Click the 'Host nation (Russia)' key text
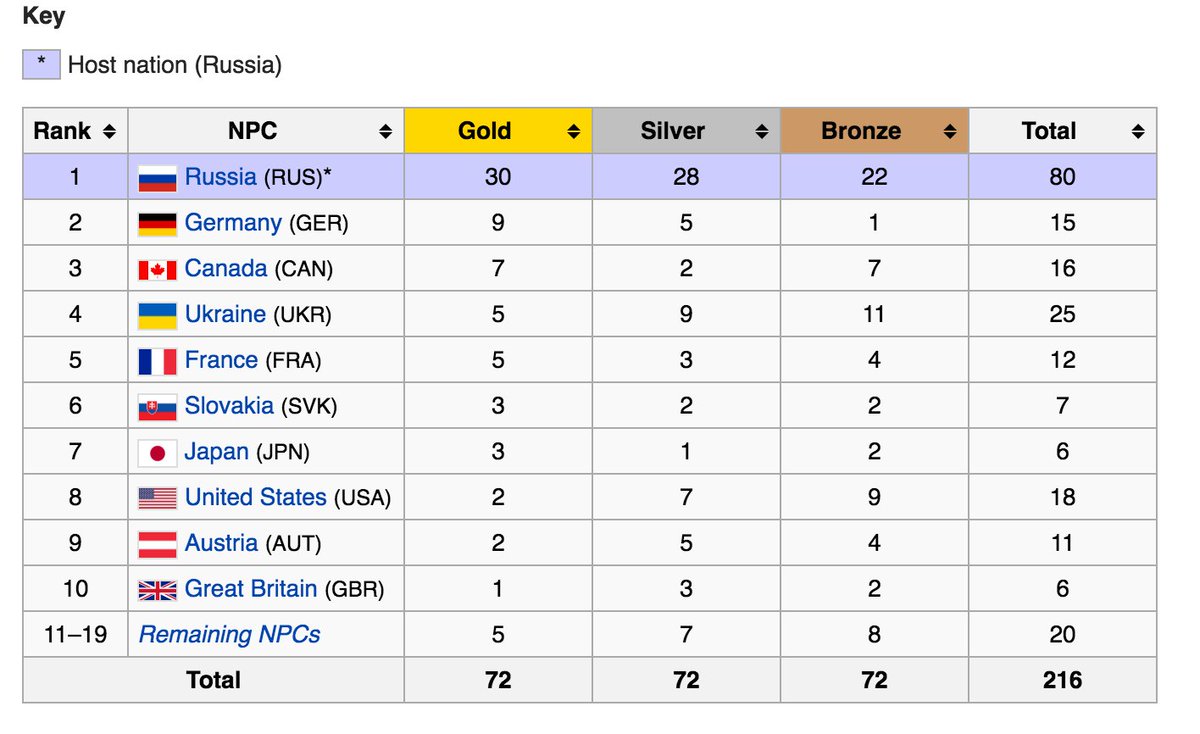1200x734 pixels. coord(175,66)
